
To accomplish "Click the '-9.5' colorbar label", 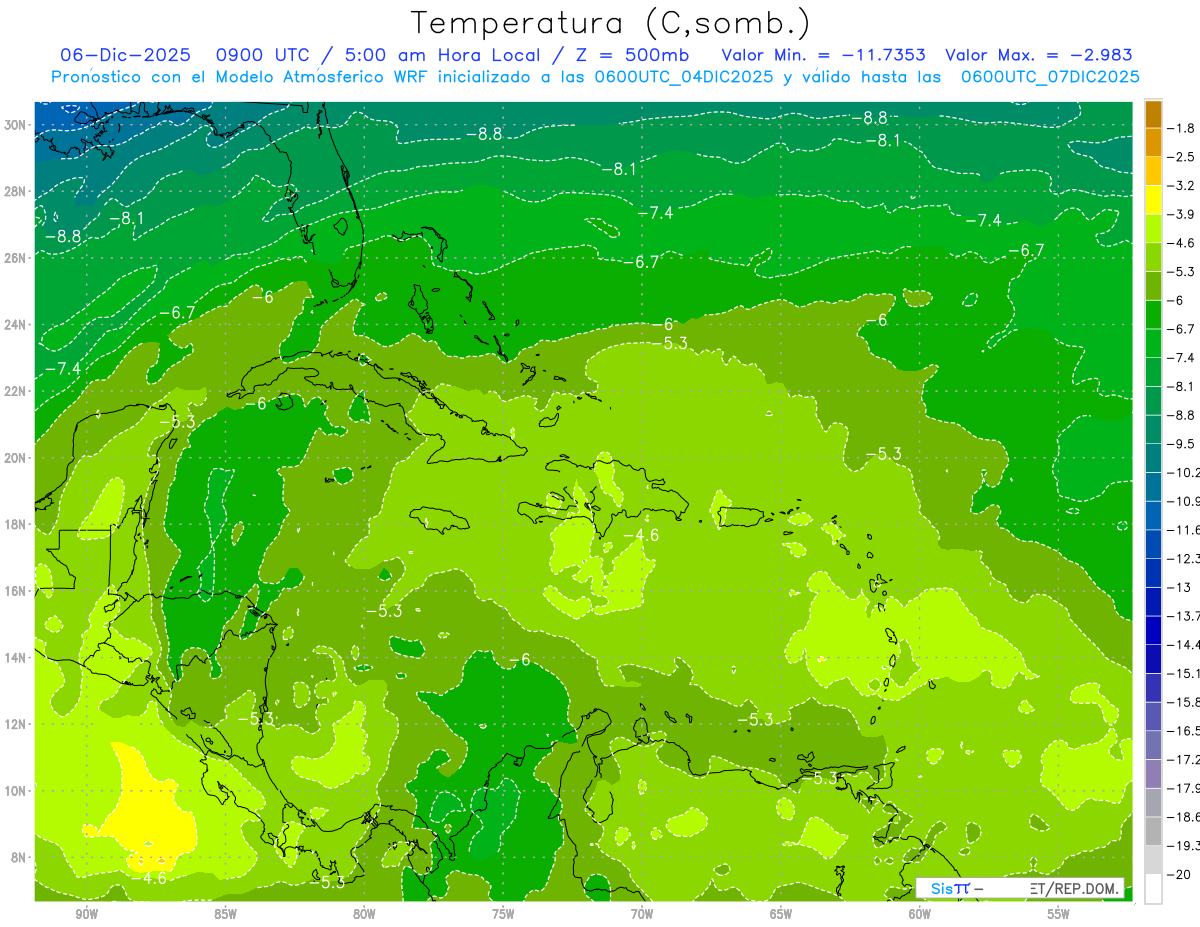I will pyautogui.click(x=1183, y=443).
